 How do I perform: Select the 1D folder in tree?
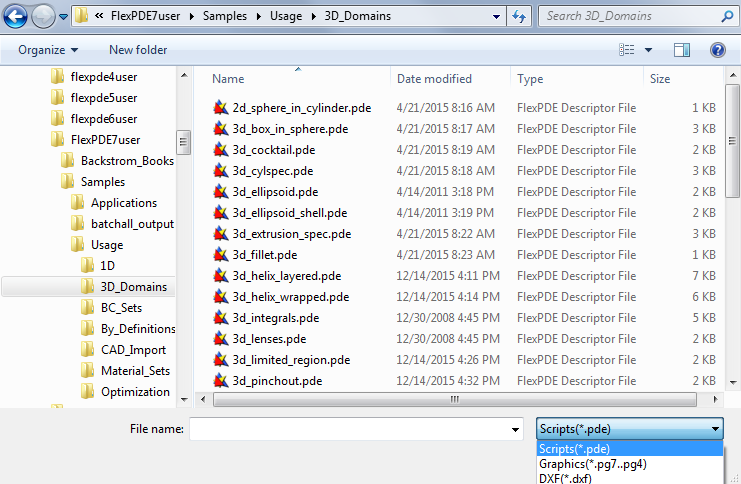98,266
